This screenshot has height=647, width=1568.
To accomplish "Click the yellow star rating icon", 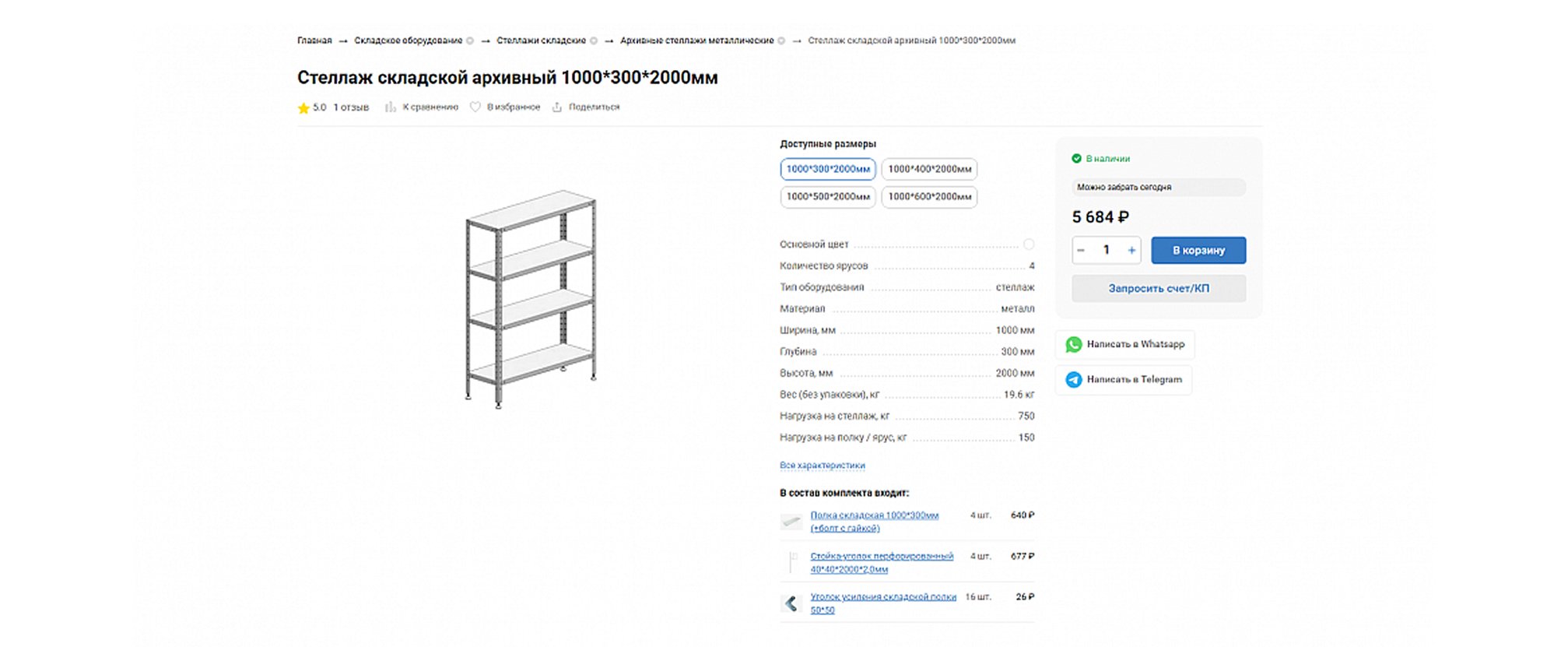I will (x=303, y=107).
